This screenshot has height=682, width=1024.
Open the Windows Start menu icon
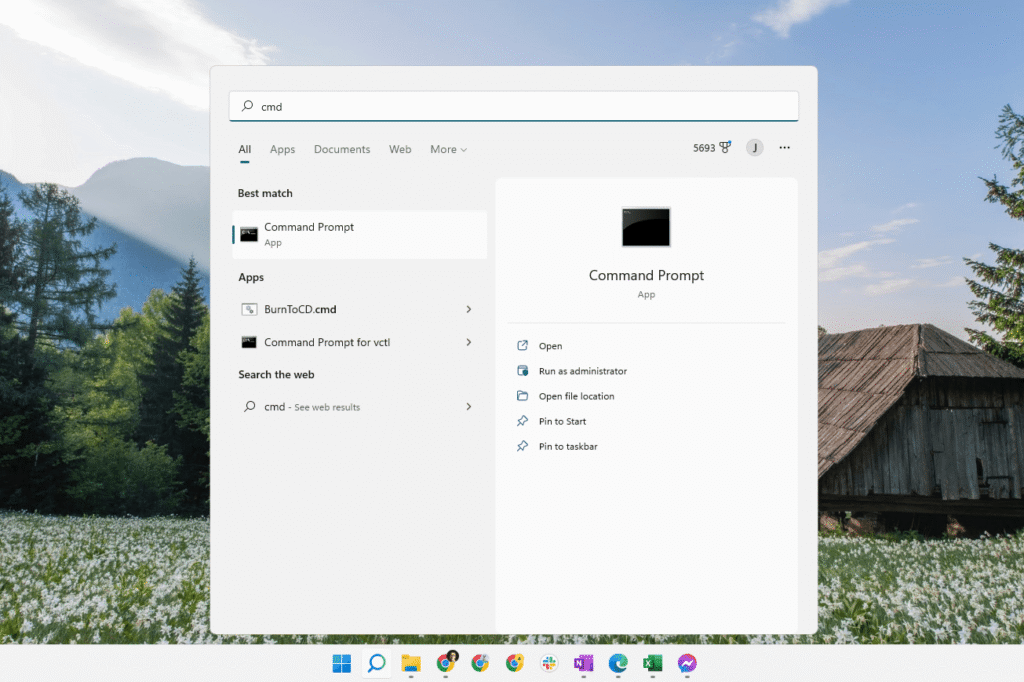click(x=342, y=663)
